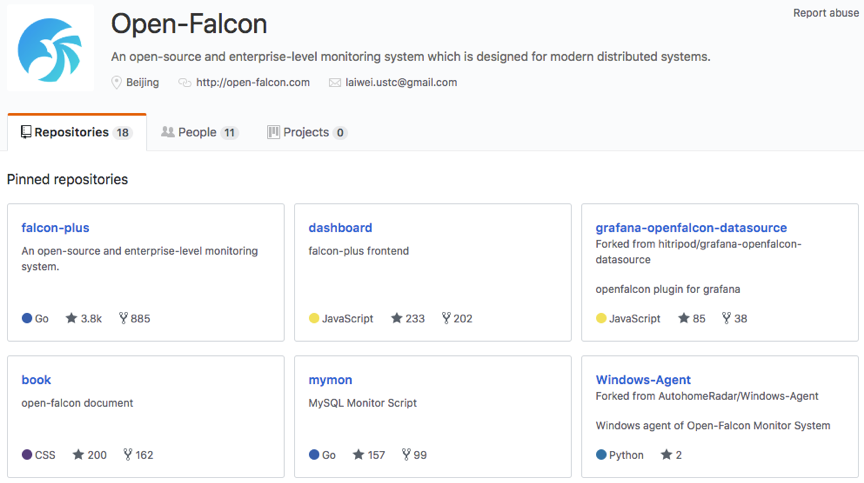Click the JavaScript dot on grafana-openfalcon-datasource
The height and width of the screenshot is (483, 864).
click(x=601, y=318)
